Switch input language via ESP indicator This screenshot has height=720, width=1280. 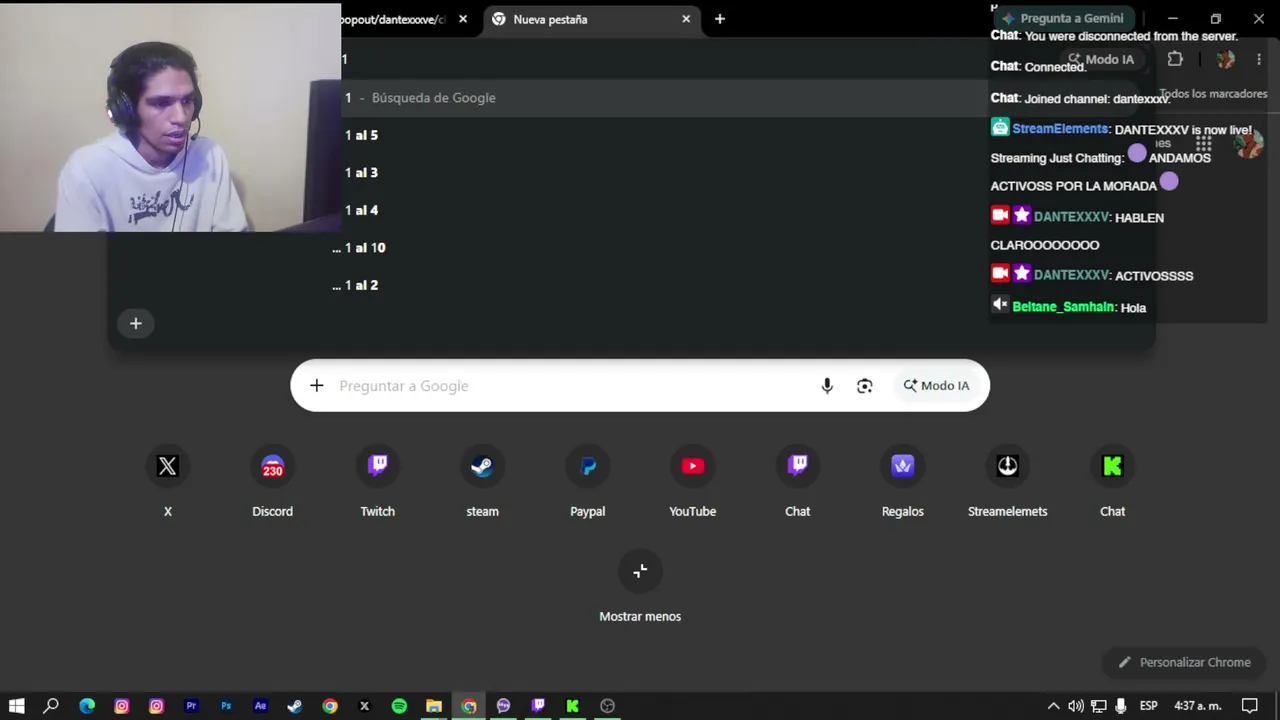pos(1149,706)
